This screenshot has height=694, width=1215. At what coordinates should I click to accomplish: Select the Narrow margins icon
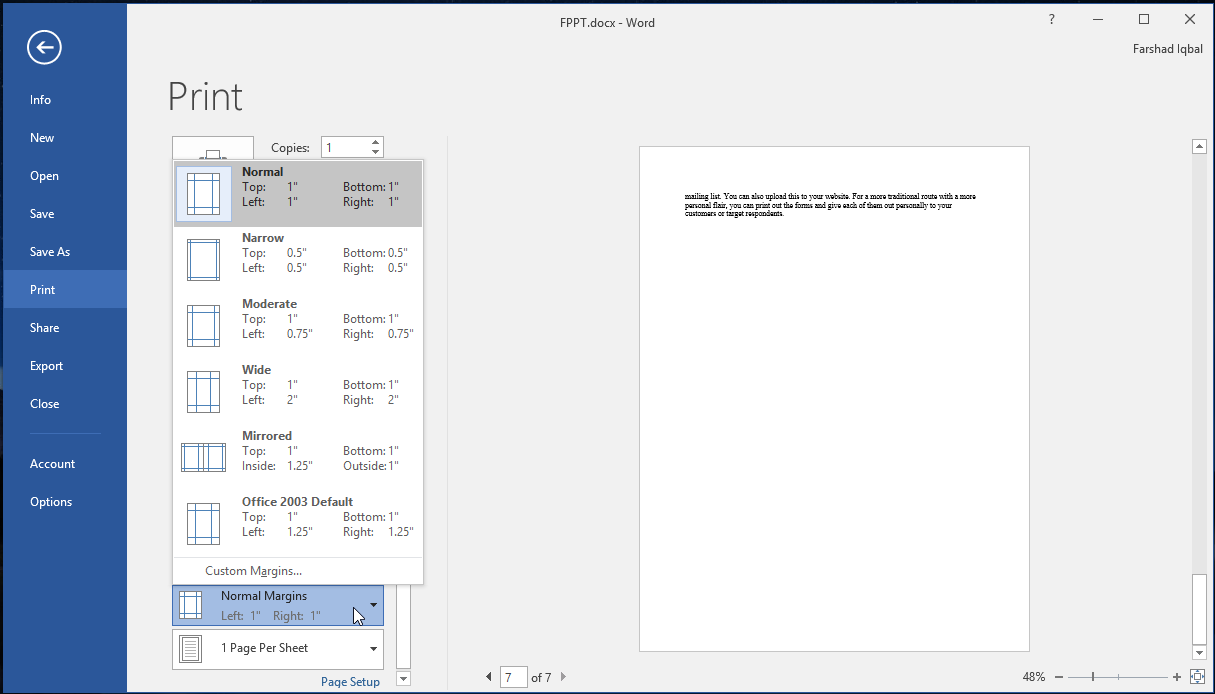tap(203, 260)
